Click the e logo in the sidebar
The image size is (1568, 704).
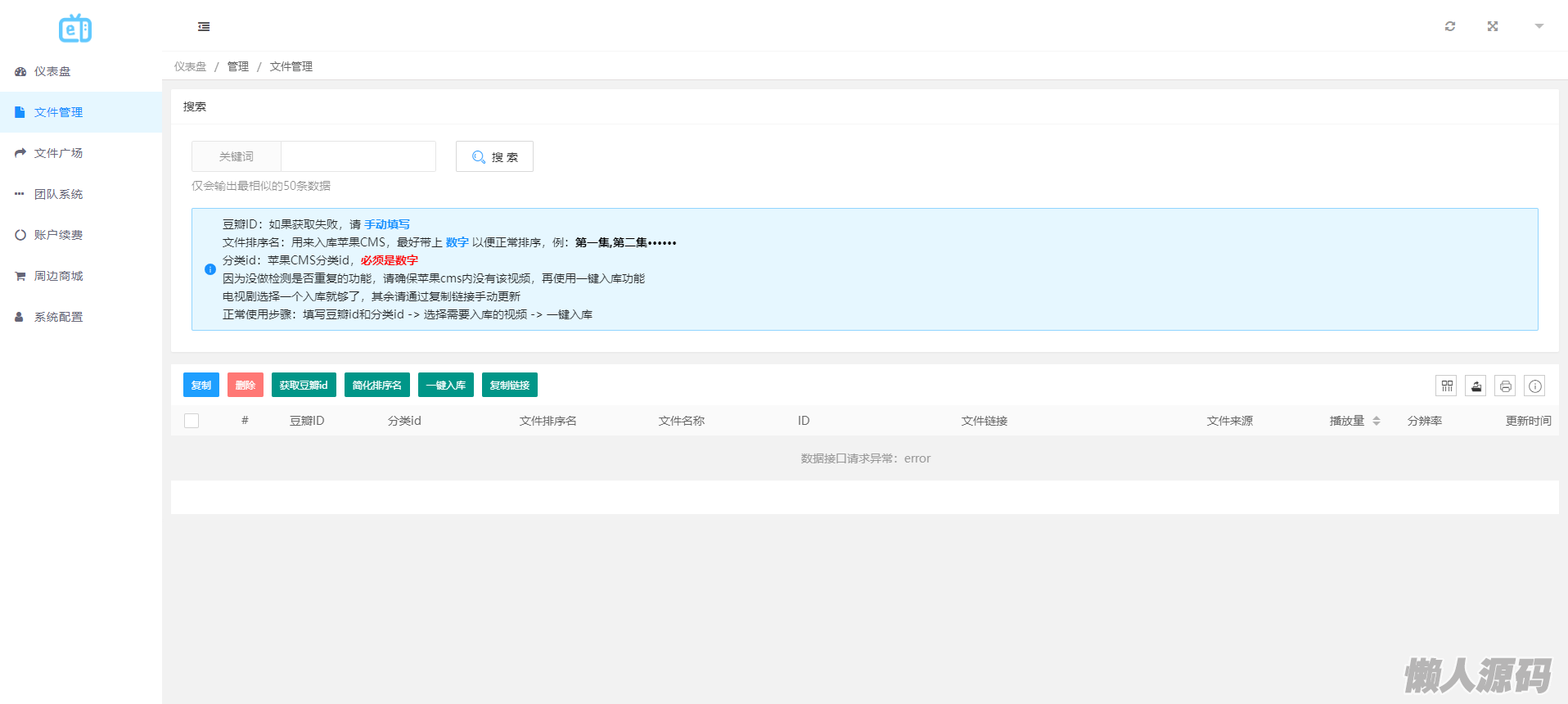75,29
